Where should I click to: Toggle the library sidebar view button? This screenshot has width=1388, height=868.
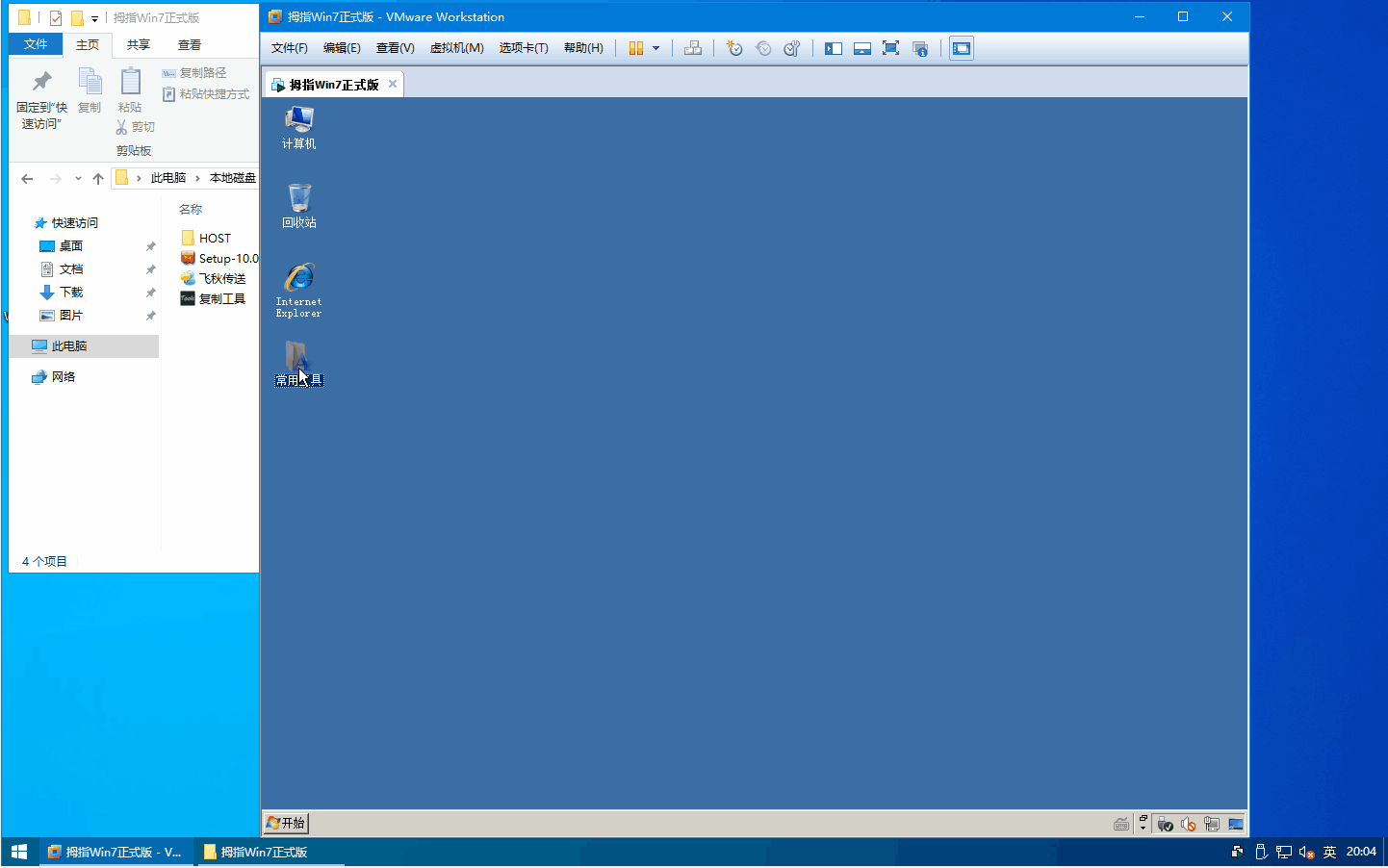[x=834, y=48]
